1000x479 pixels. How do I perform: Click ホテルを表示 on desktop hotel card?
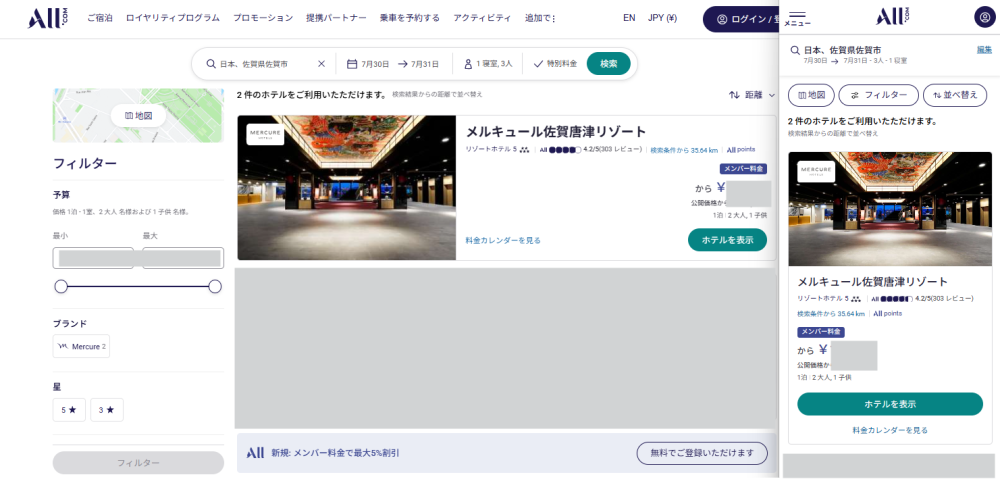tap(727, 240)
